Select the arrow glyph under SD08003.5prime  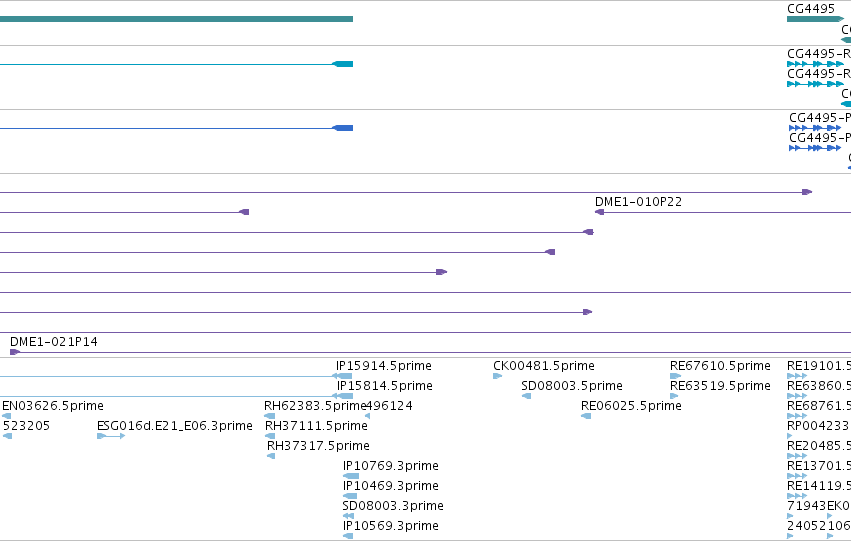point(526,396)
